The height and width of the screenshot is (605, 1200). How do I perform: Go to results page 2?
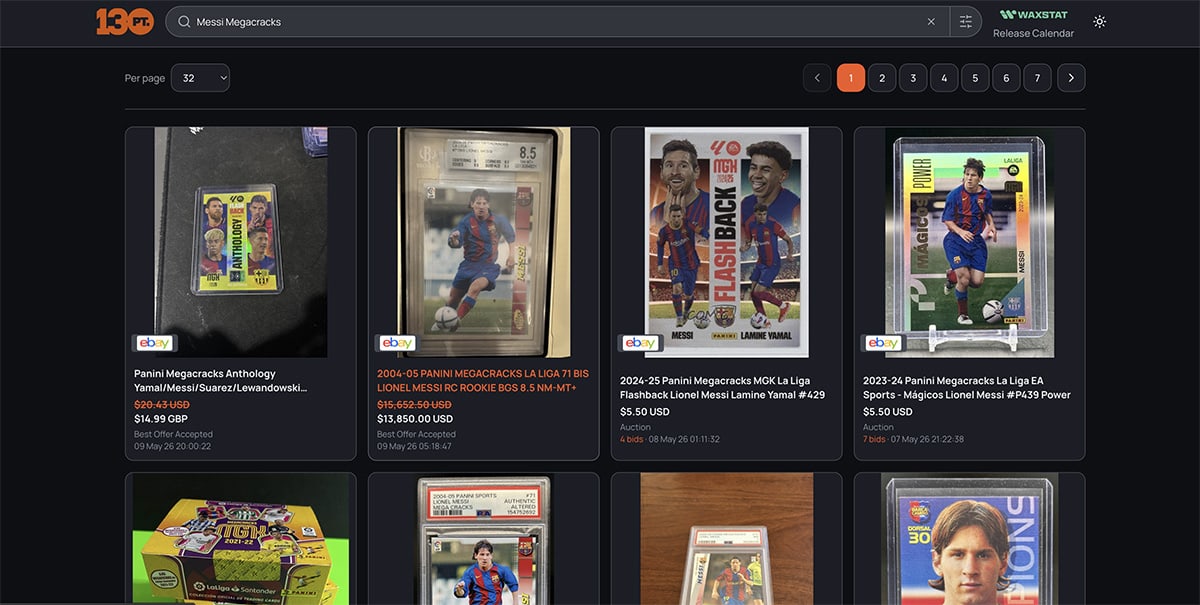[882, 78]
